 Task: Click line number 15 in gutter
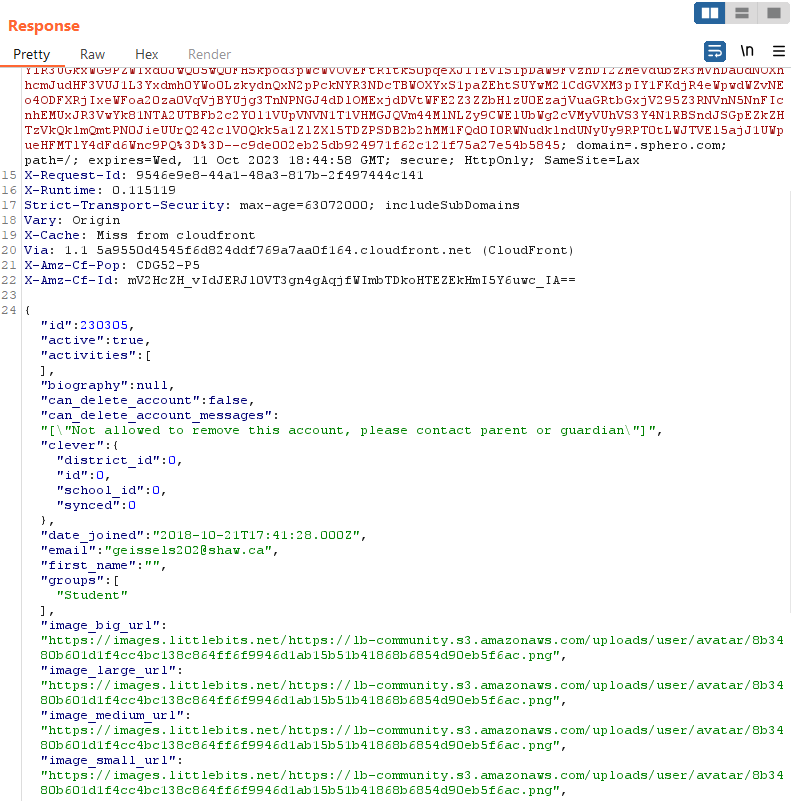pyautogui.click(x=9, y=175)
